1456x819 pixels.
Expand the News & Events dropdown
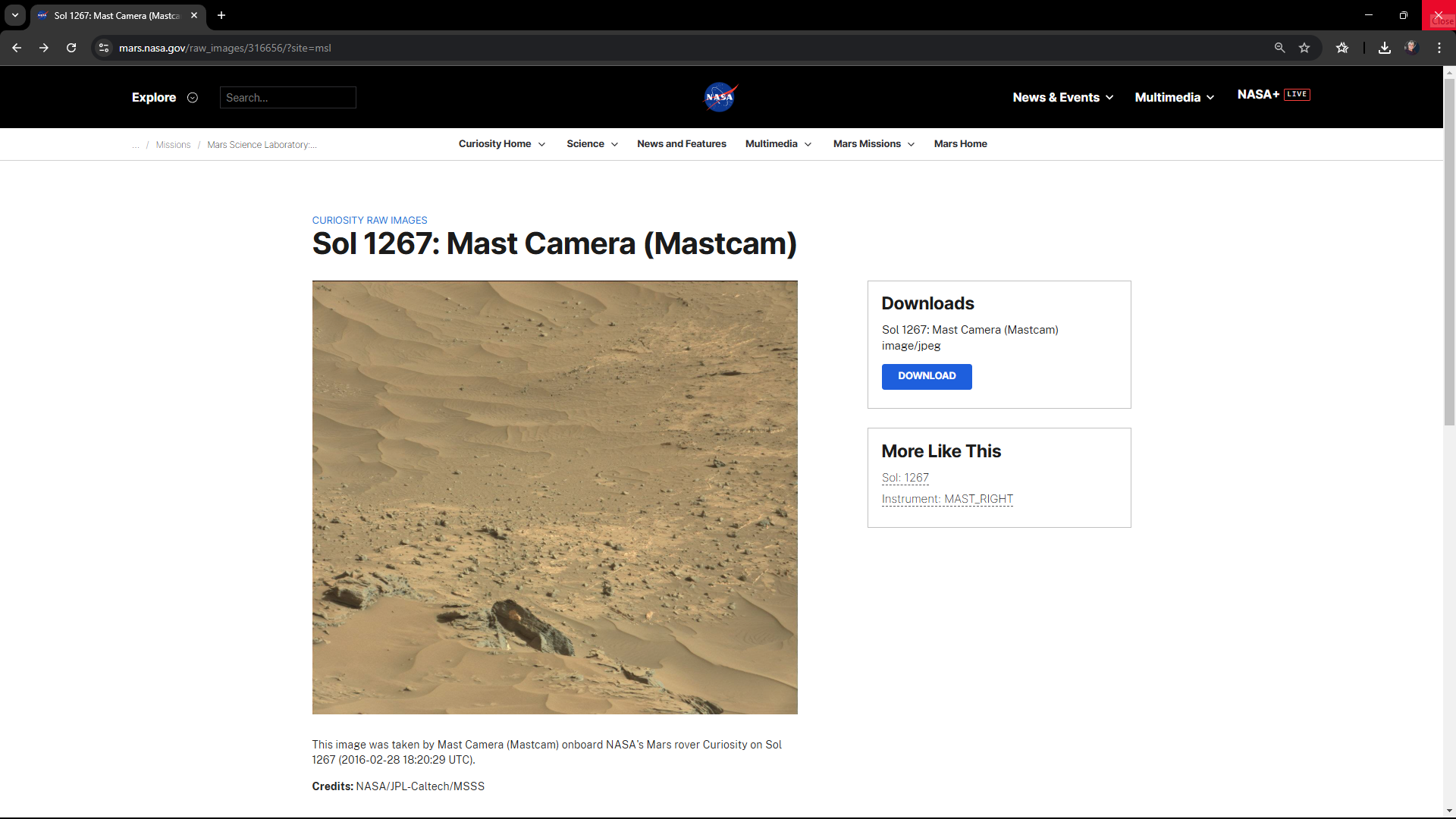(1062, 97)
